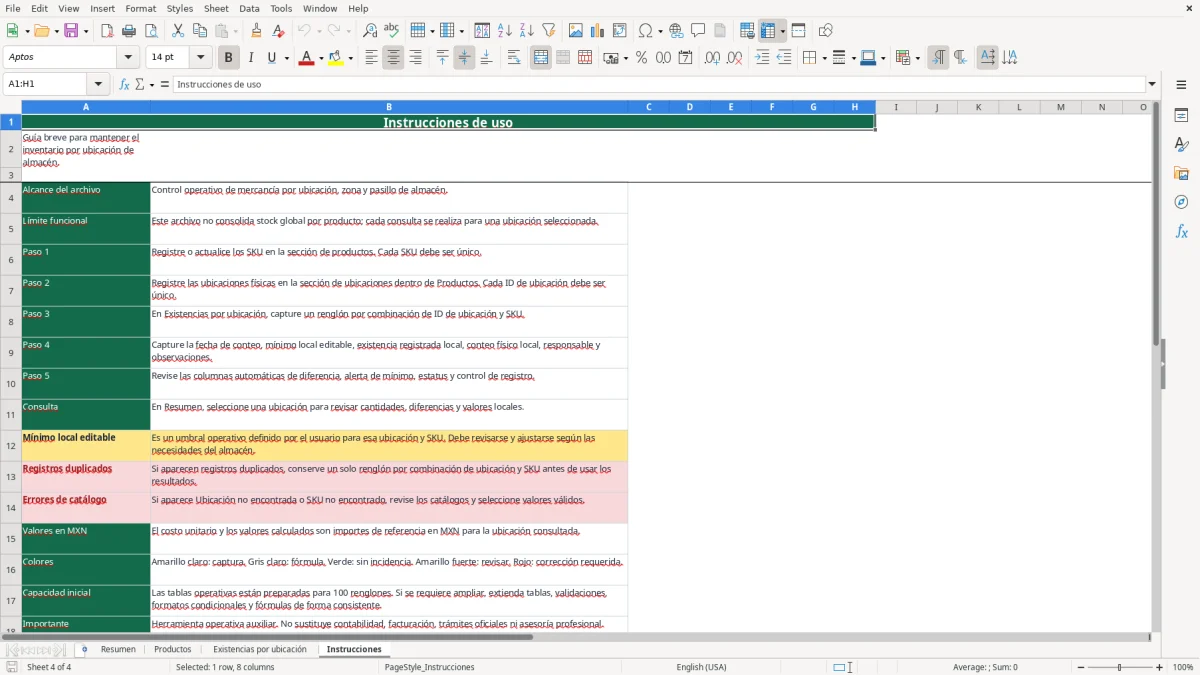The width and height of the screenshot is (1200, 675).
Task: Click the vertical scrollbar
Action: click(1156, 365)
